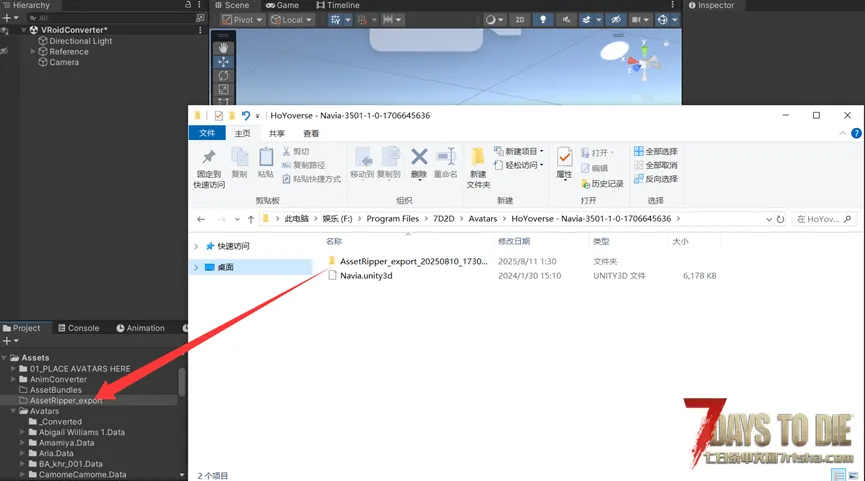
Task: Toggle scene lighting bulb icon
Action: (x=543, y=20)
